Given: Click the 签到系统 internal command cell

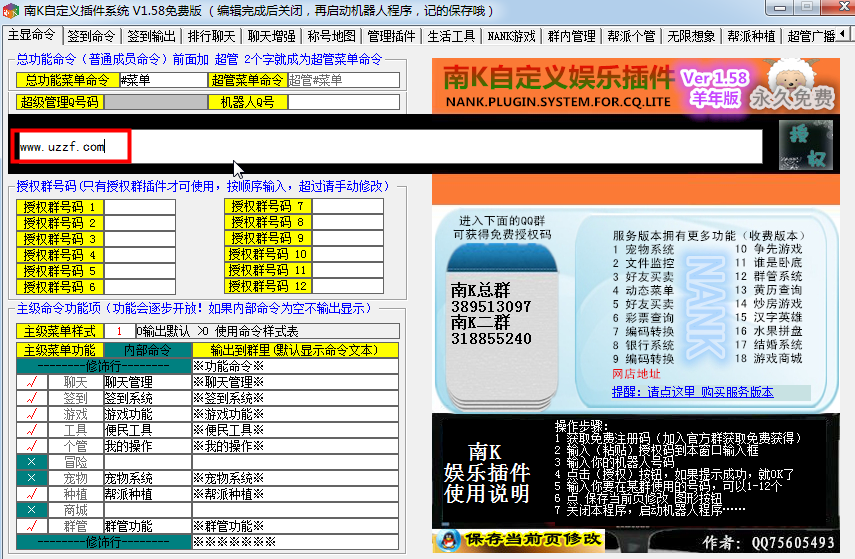Looking at the screenshot, I should (x=147, y=398).
